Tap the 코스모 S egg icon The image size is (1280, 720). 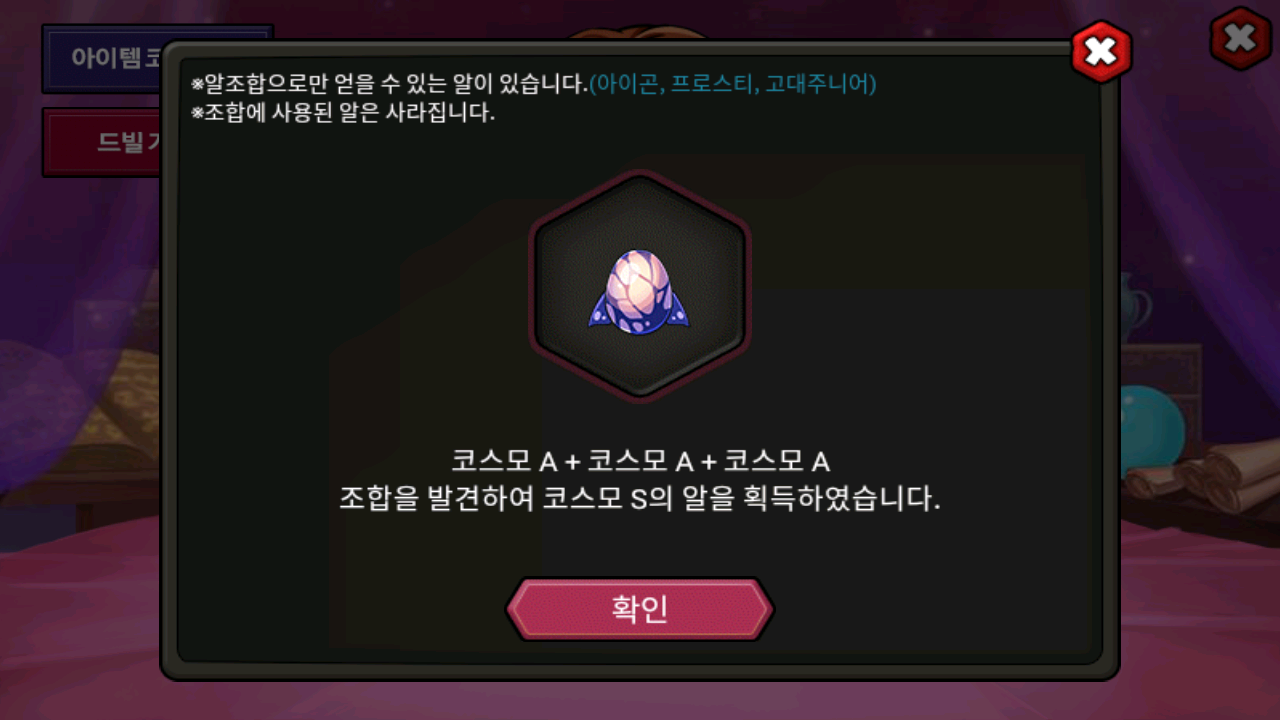pyautogui.click(x=639, y=292)
